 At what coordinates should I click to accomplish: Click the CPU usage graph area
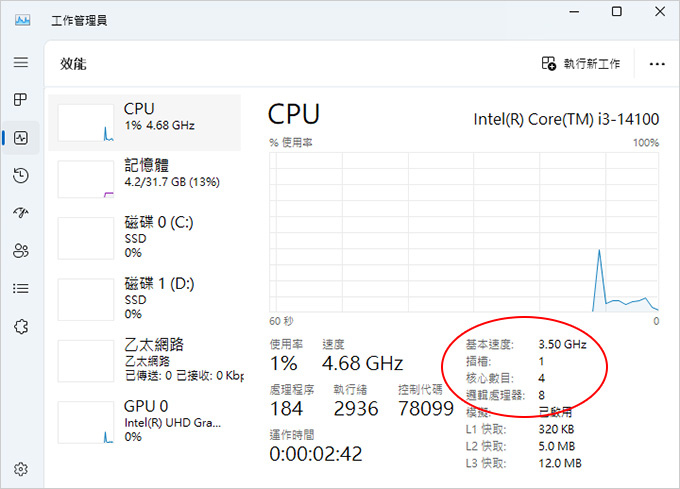click(464, 232)
